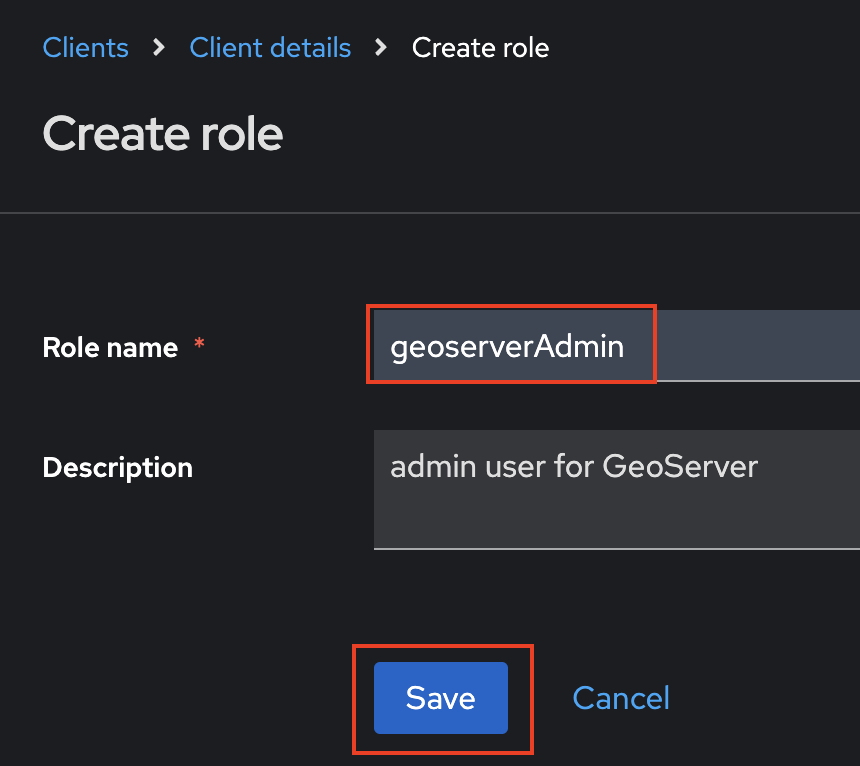Open the Client details breadcrumb link
This screenshot has width=860, height=766.
click(270, 47)
